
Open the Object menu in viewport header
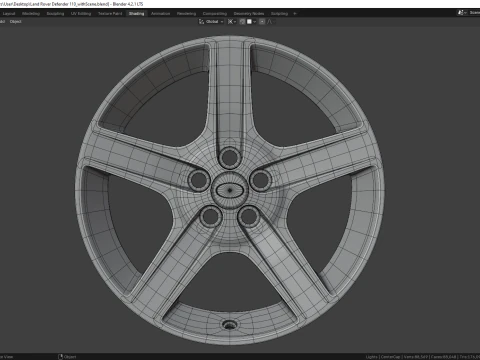click(x=15, y=22)
